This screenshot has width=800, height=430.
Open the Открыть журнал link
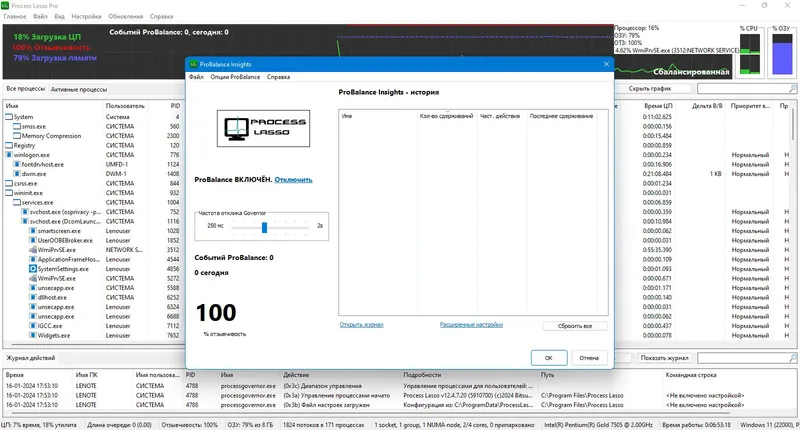361,325
